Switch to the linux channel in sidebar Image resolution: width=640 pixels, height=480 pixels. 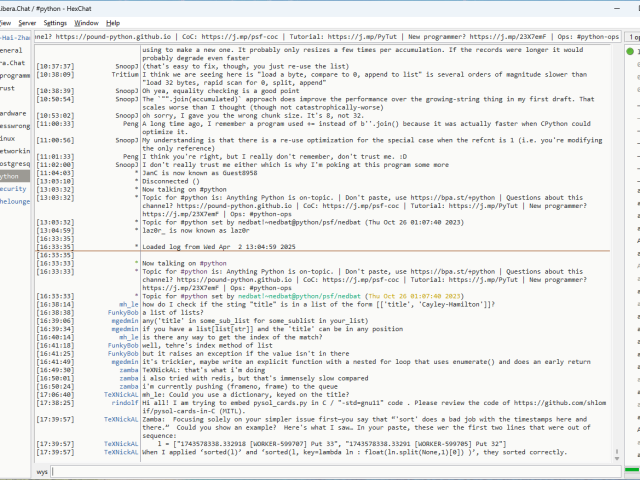tap(8, 138)
